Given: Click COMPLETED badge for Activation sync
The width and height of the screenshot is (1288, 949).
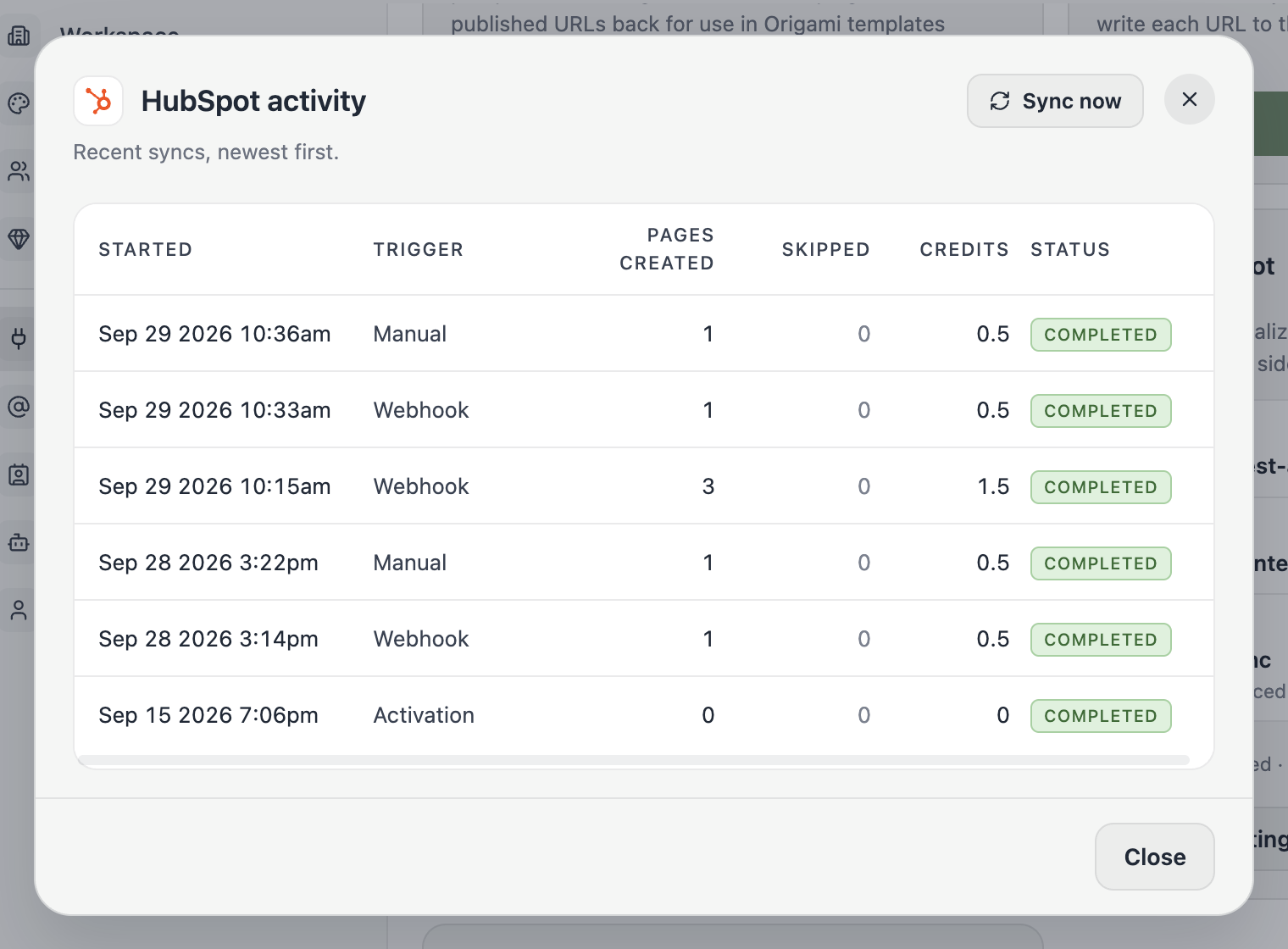Looking at the screenshot, I should point(1101,716).
